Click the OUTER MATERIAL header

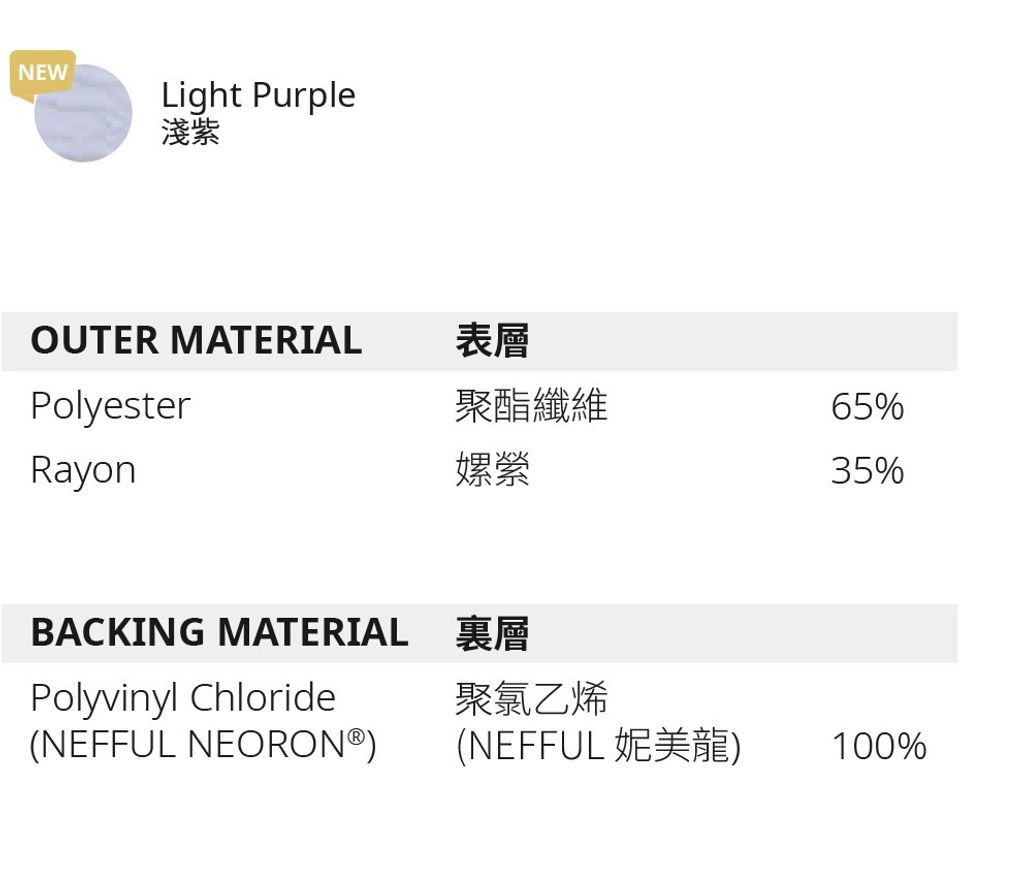pyautogui.click(x=196, y=340)
